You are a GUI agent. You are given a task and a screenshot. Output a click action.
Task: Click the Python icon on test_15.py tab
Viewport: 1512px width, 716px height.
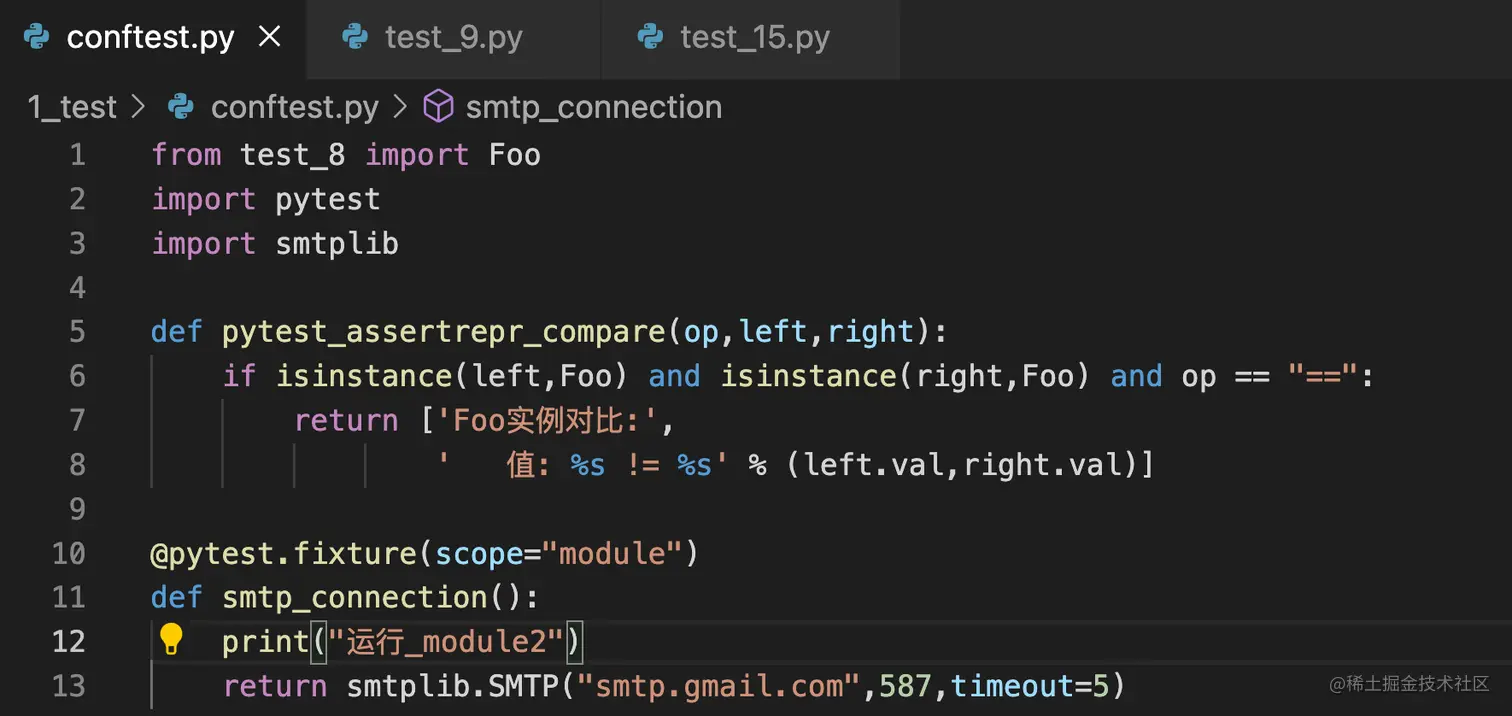[x=650, y=38]
